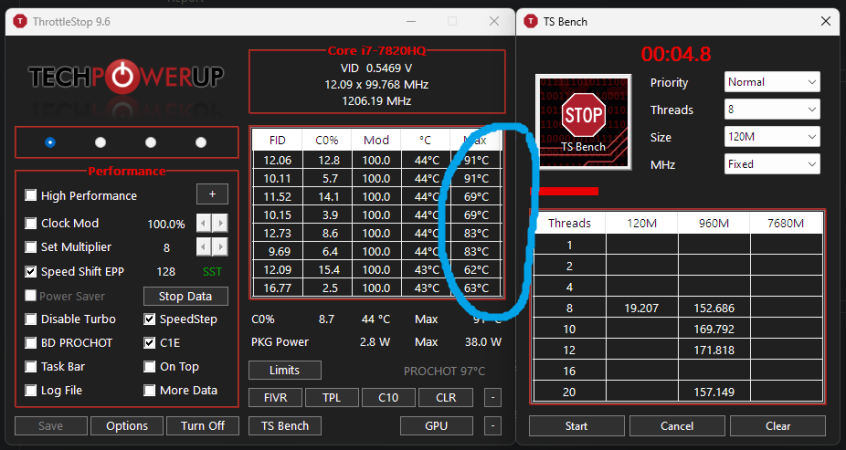The height and width of the screenshot is (450, 846).
Task: Click the GPU button
Action: (x=436, y=426)
